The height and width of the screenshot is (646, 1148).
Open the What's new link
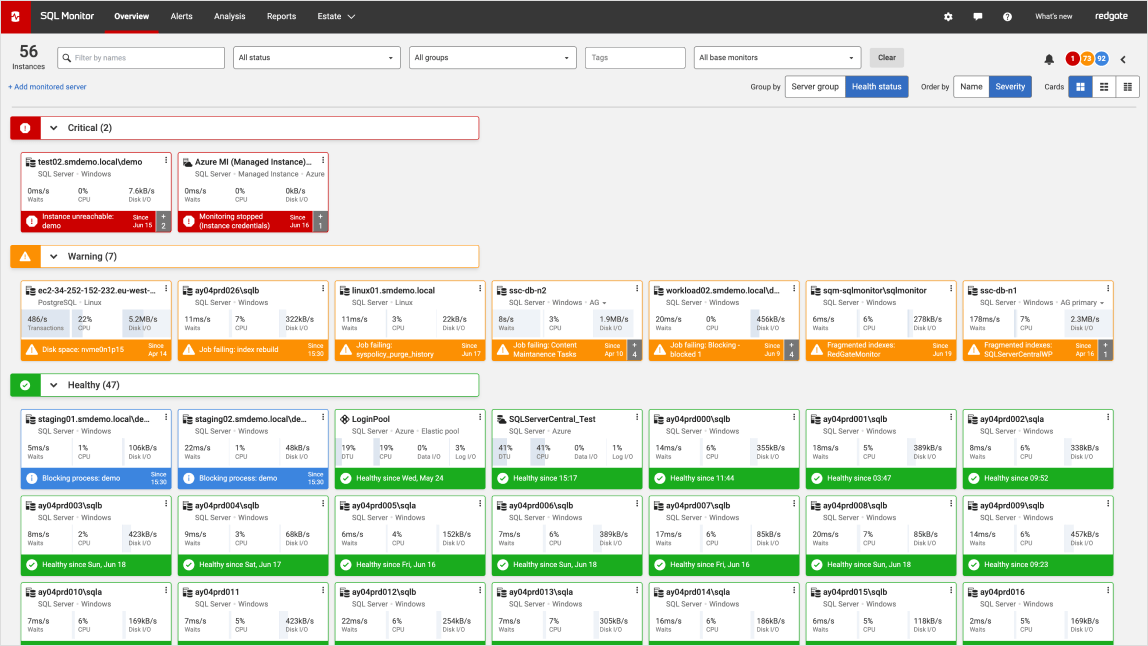(1054, 16)
